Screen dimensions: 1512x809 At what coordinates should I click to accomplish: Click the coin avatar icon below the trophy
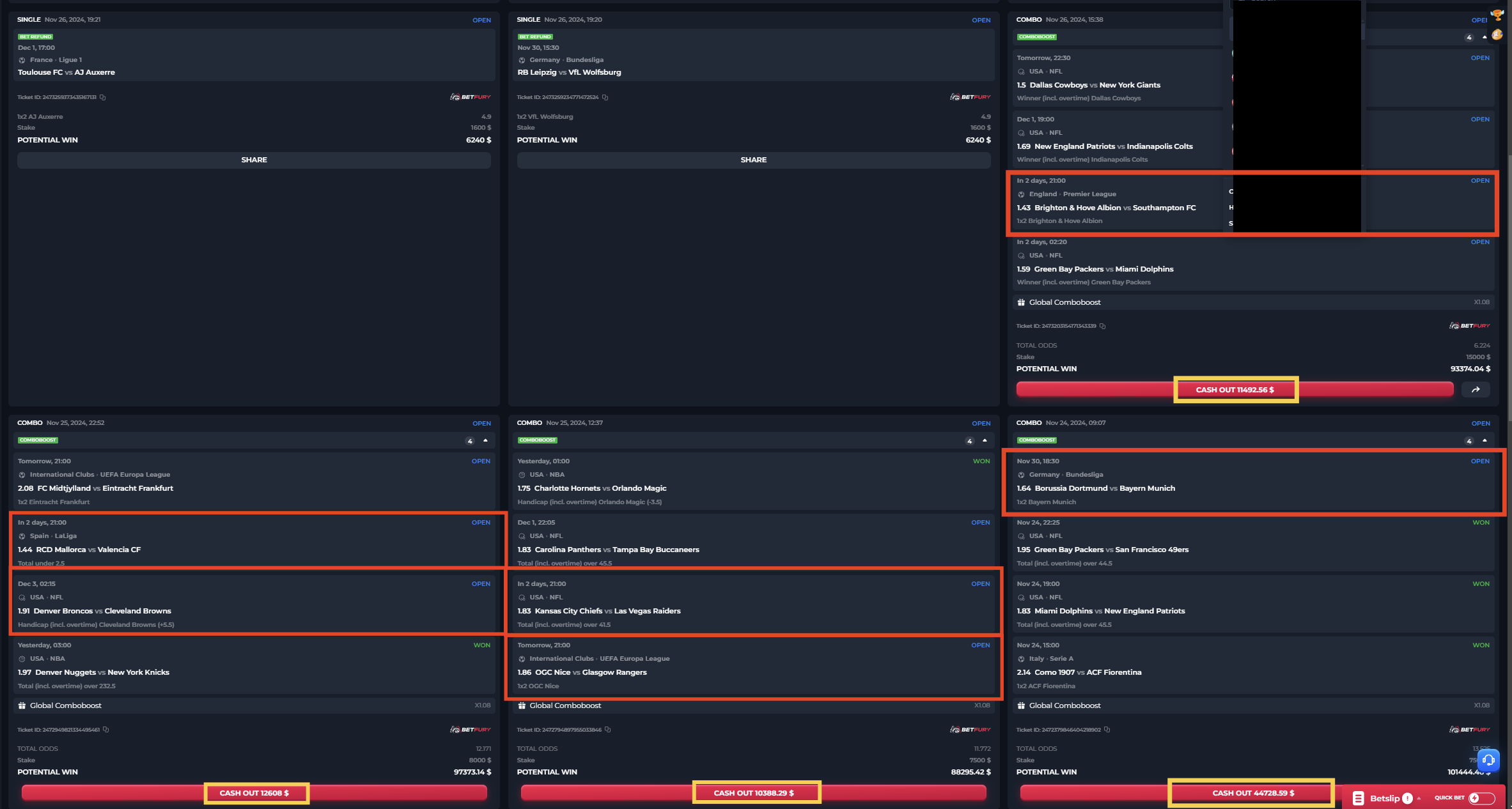click(x=1497, y=35)
